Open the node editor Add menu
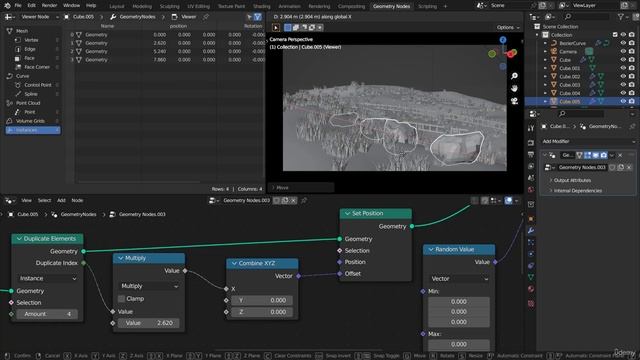This screenshot has height=360, width=640. pyautogui.click(x=61, y=200)
